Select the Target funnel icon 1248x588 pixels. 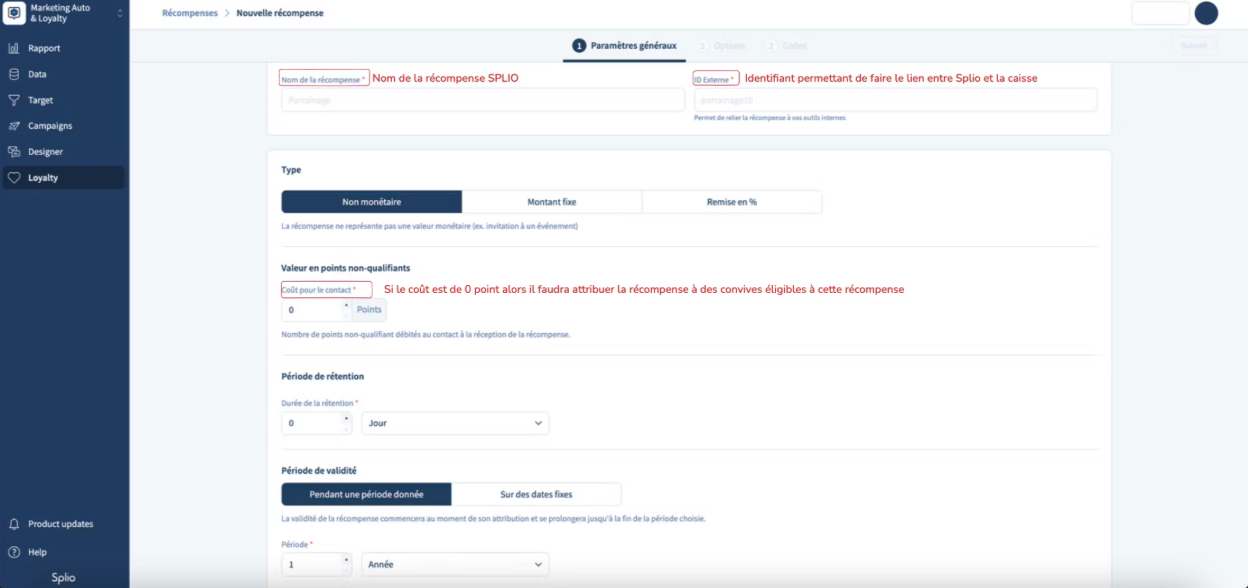(14, 100)
